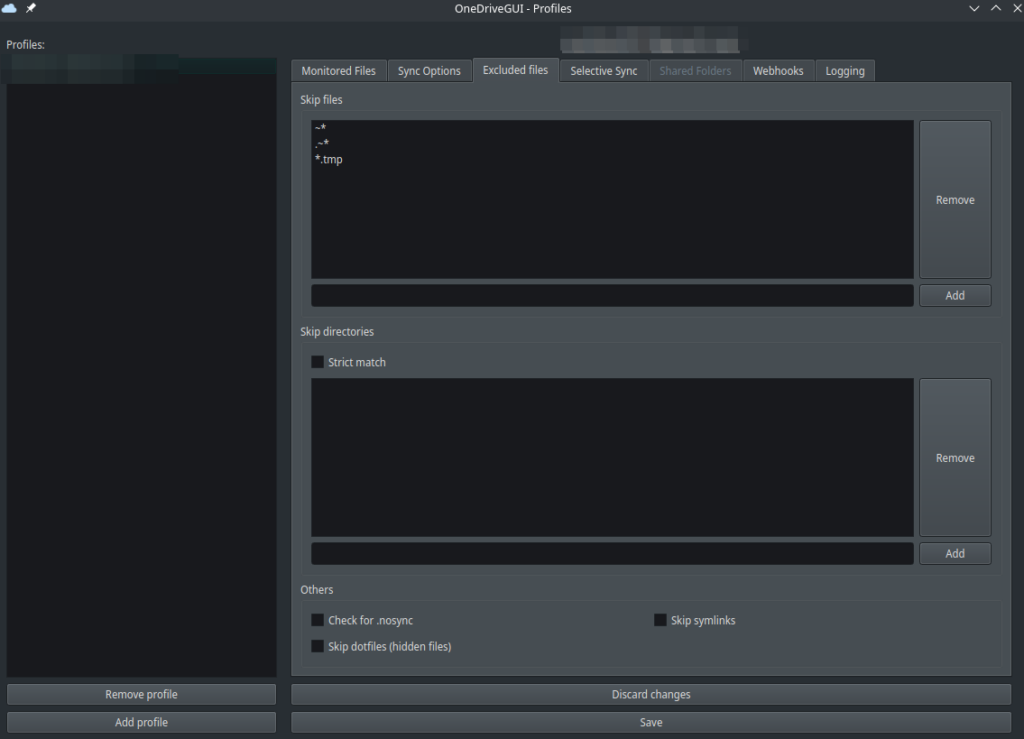The width and height of the screenshot is (1024, 739).
Task: Click the minimize chevron in title bar
Action: (x=974, y=8)
